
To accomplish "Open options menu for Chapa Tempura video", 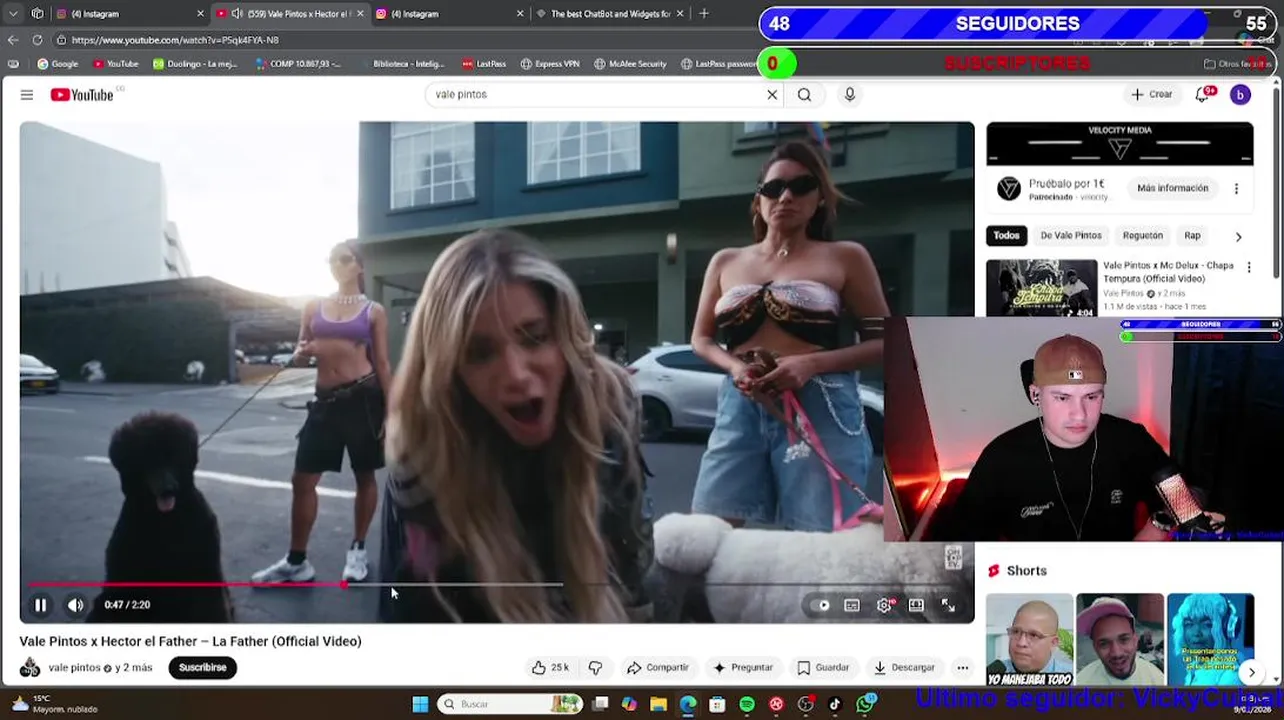I will pos(1248,267).
